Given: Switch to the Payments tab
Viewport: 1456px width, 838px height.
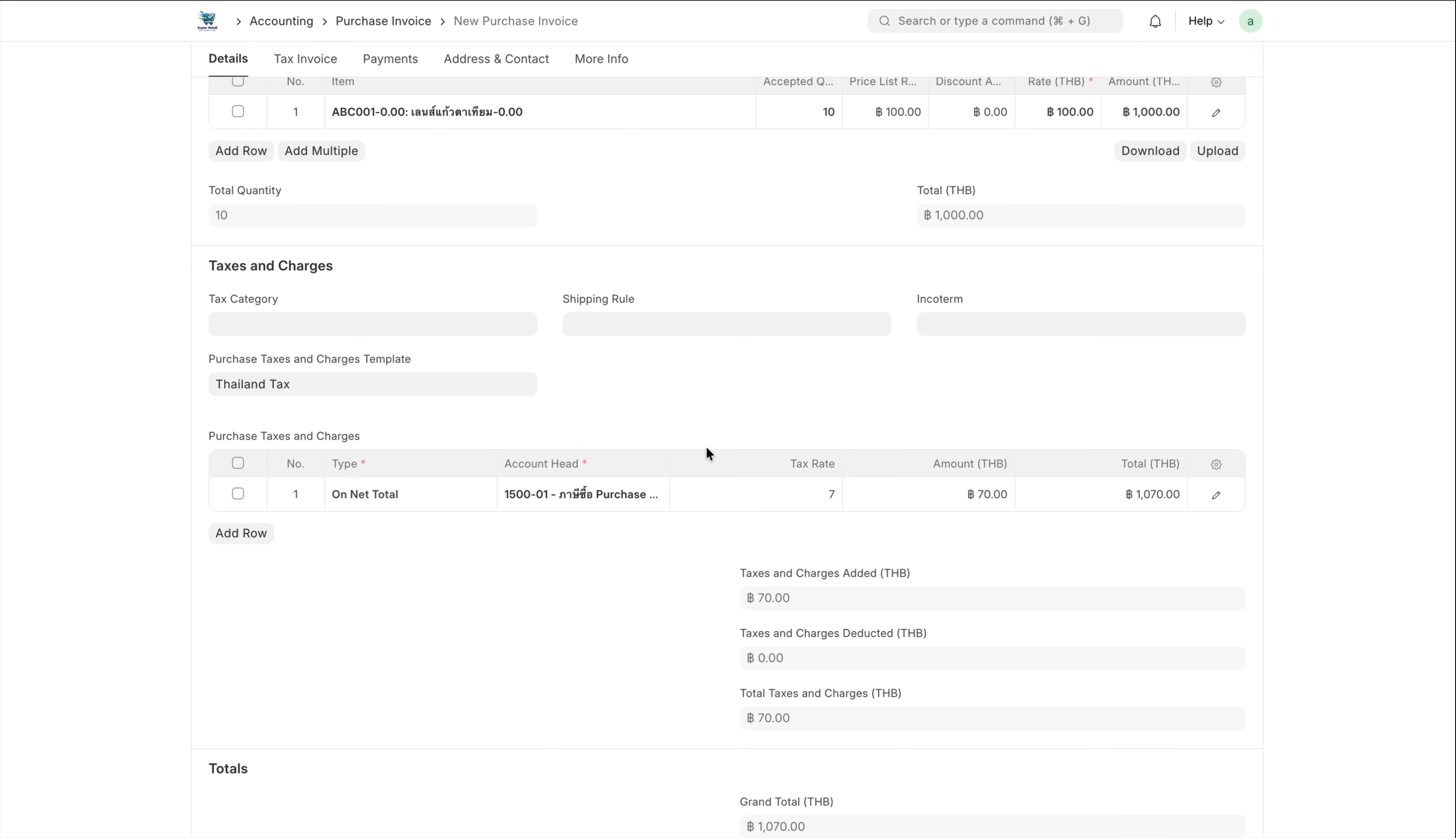Looking at the screenshot, I should (390, 59).
